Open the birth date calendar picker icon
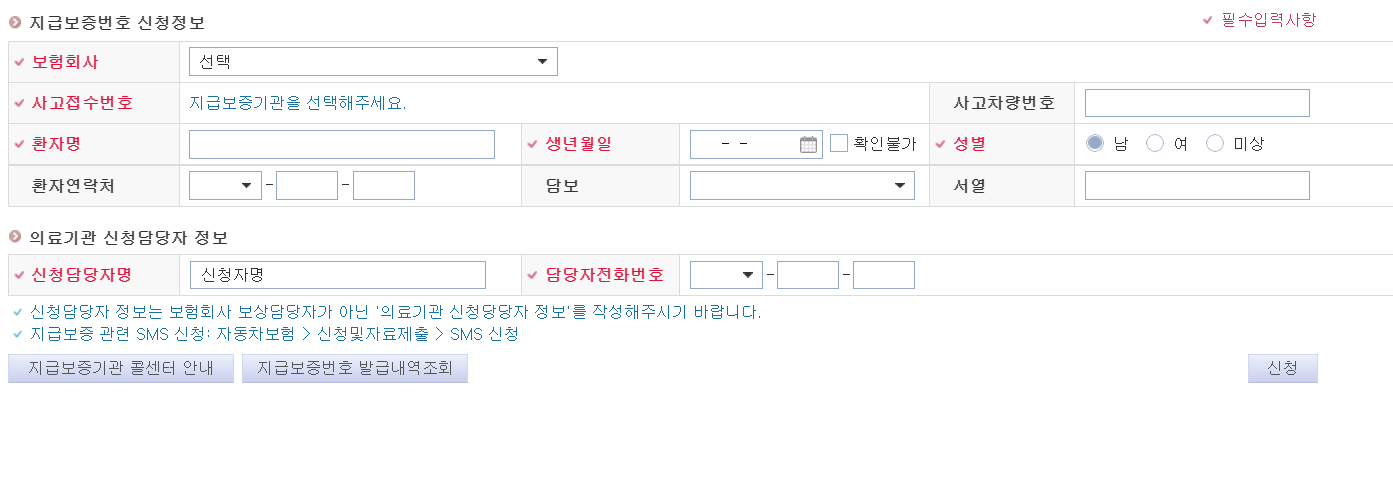 click(809, 144)
